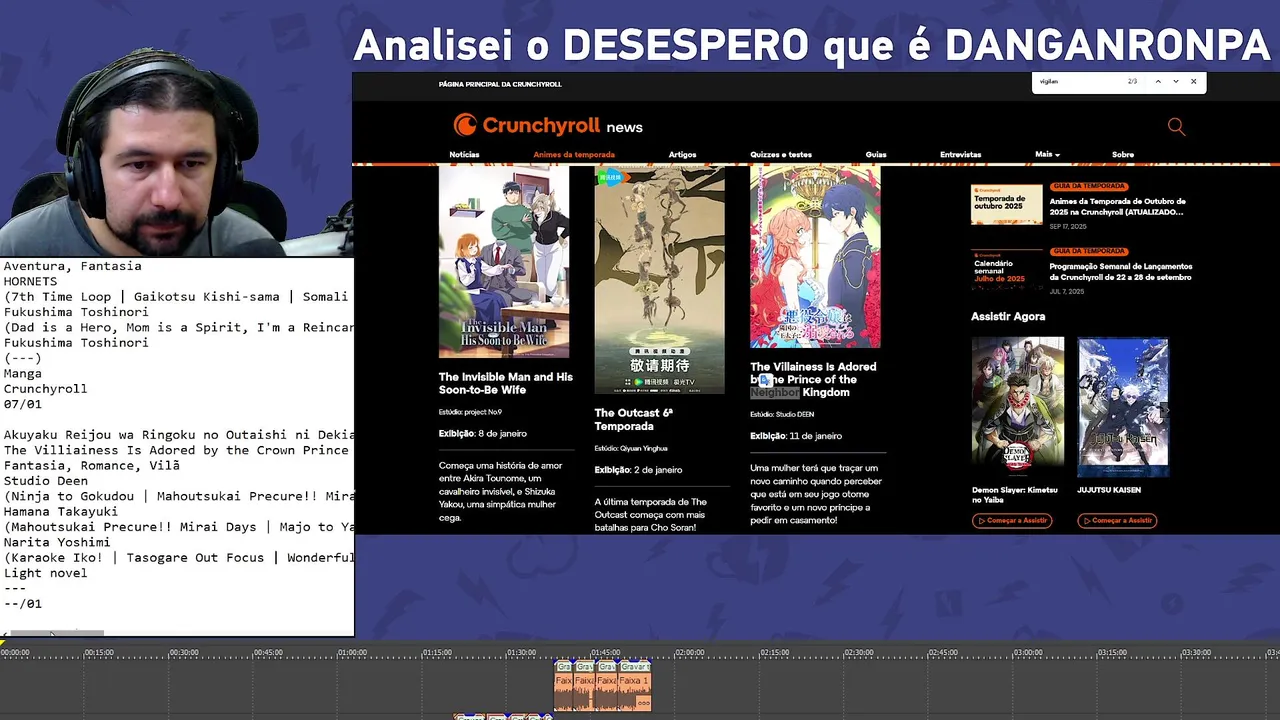Click the '07/01' line in text editor
The image size is (1280, 720).
[x=22, y=404]
